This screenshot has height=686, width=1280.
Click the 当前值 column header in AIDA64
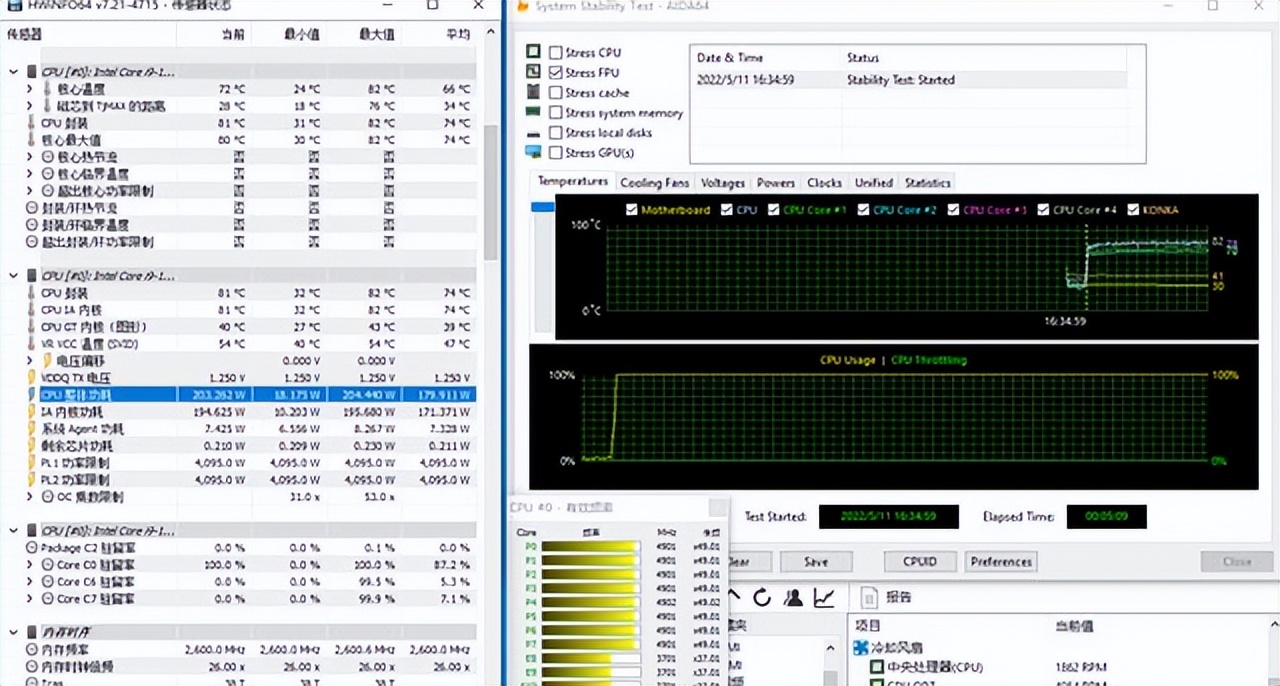(1074, 626)
